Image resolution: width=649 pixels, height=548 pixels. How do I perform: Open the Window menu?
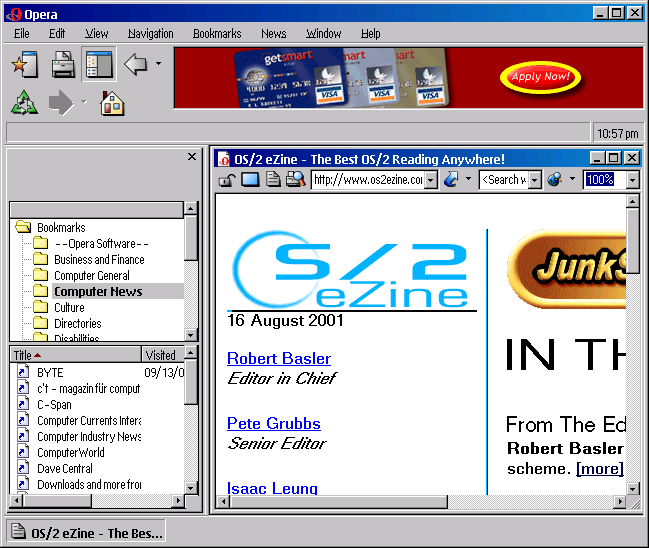tap(324, 34)
